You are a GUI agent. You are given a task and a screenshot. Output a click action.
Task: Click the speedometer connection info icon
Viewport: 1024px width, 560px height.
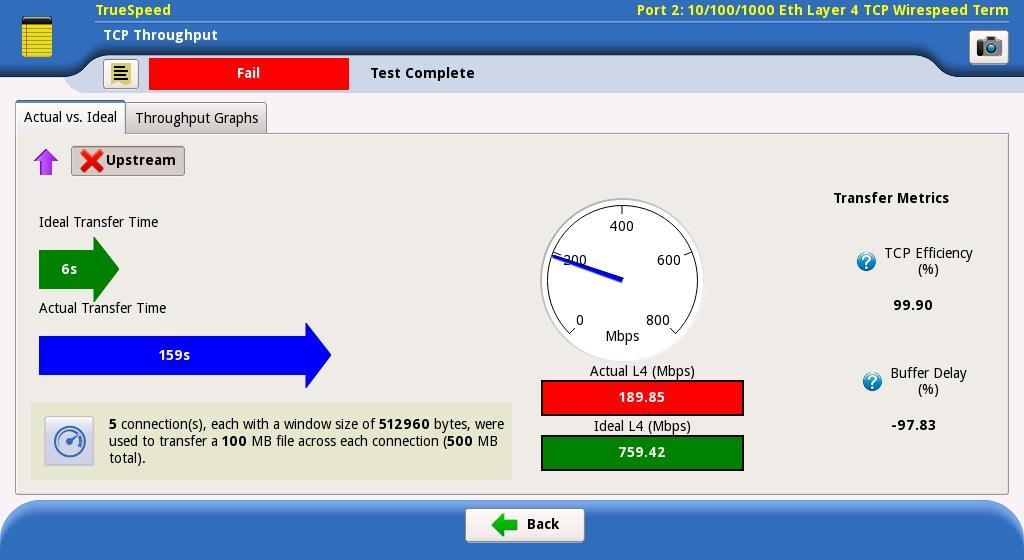(69, 441)
